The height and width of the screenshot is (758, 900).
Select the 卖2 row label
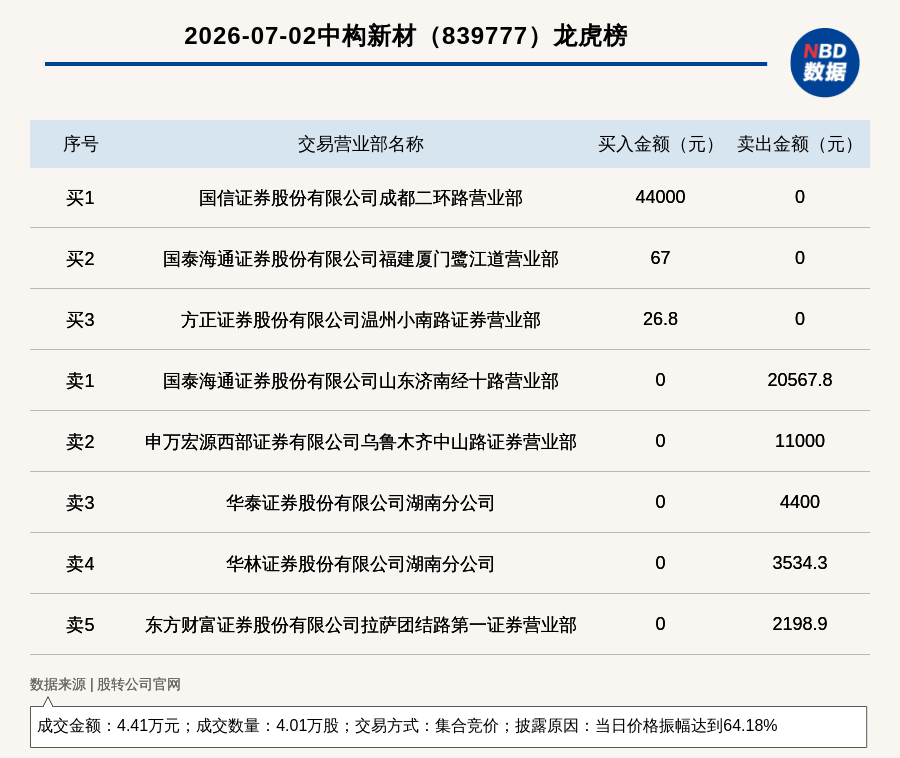click(80, 442)
